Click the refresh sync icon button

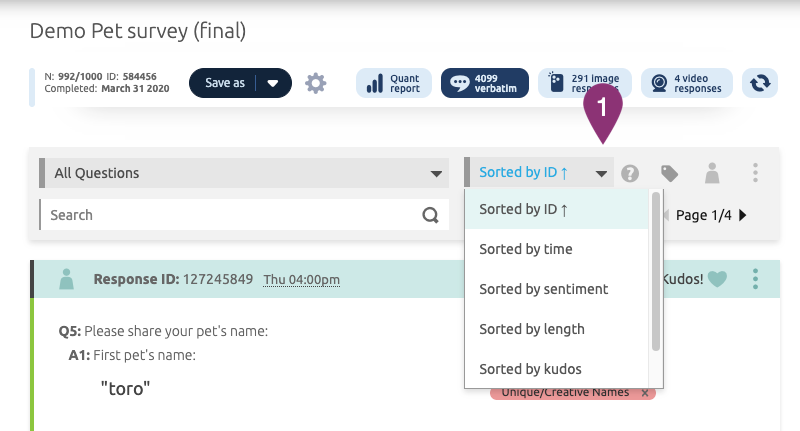coord(764,83)
